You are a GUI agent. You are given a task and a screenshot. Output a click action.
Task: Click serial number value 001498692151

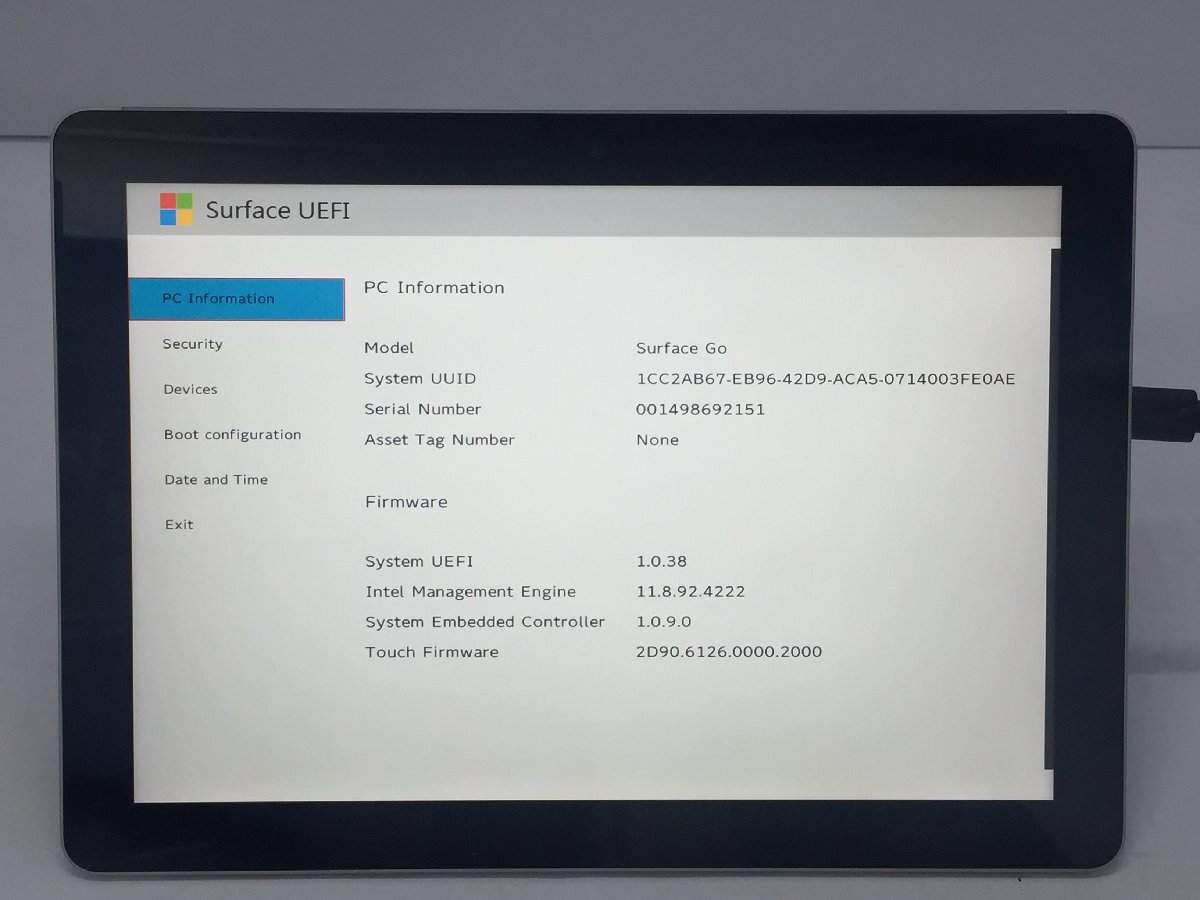click(x=701, y=409)
